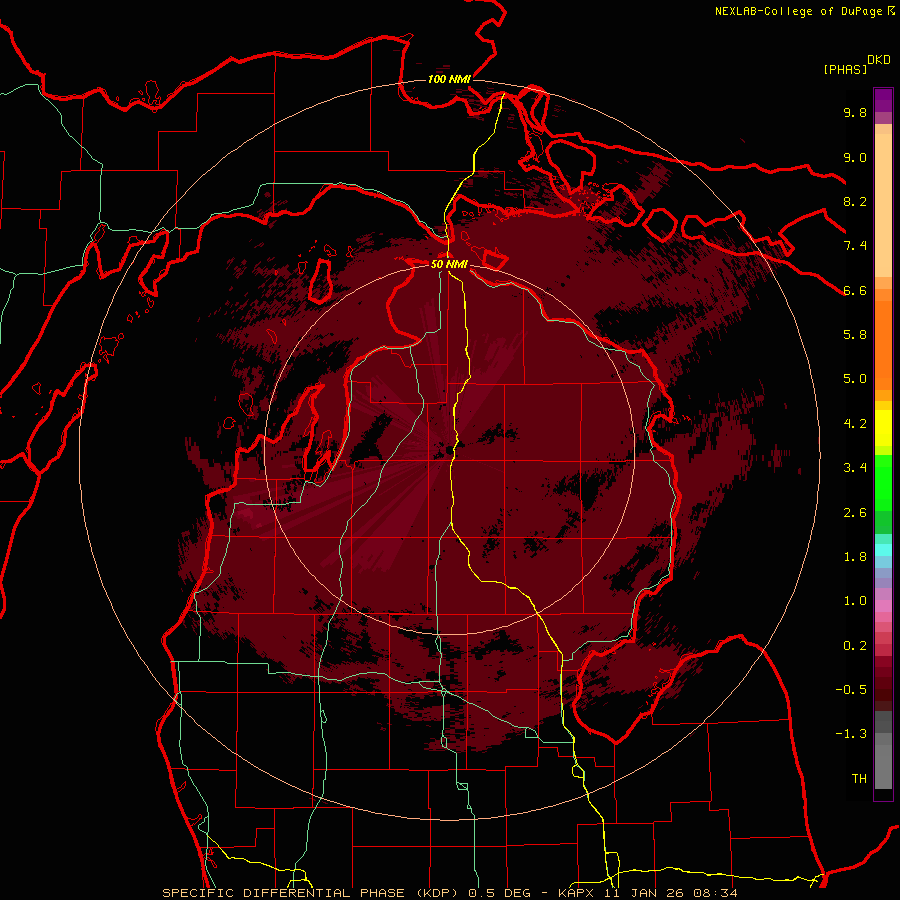Click the TH threshold legend label
The image size is (900, 900).
click(x=859, y=779)
